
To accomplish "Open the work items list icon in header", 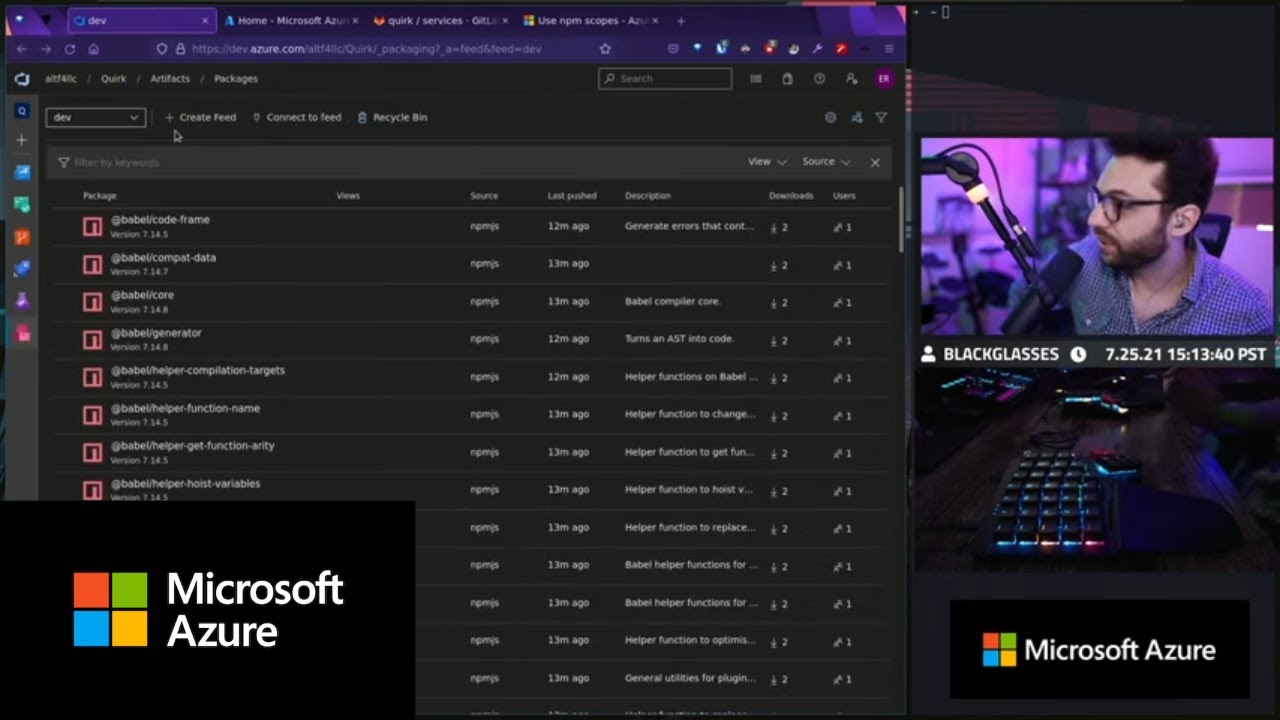I will click(756, 79).
